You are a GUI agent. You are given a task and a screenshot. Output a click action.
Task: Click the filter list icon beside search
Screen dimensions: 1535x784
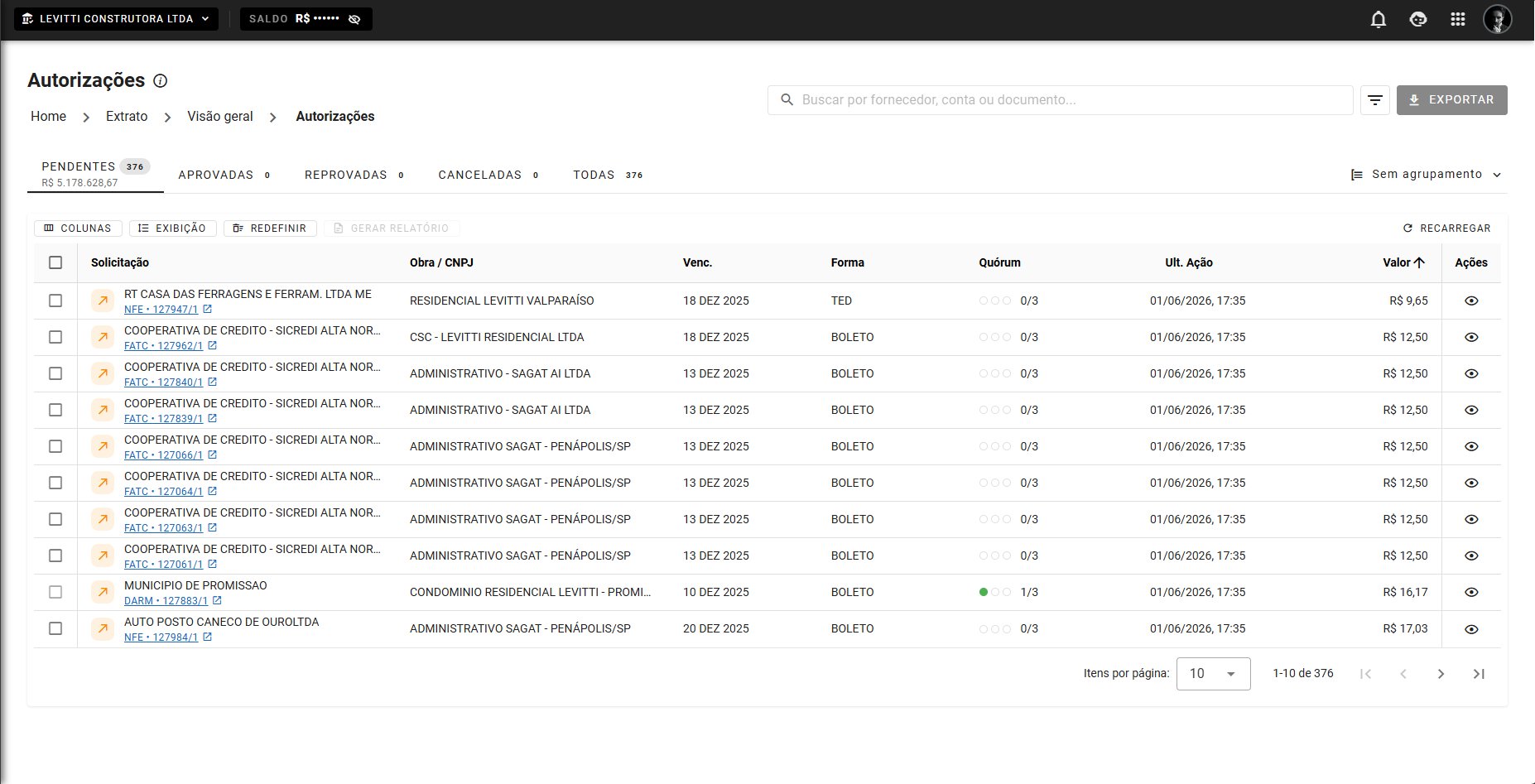tap(1375, 100)
